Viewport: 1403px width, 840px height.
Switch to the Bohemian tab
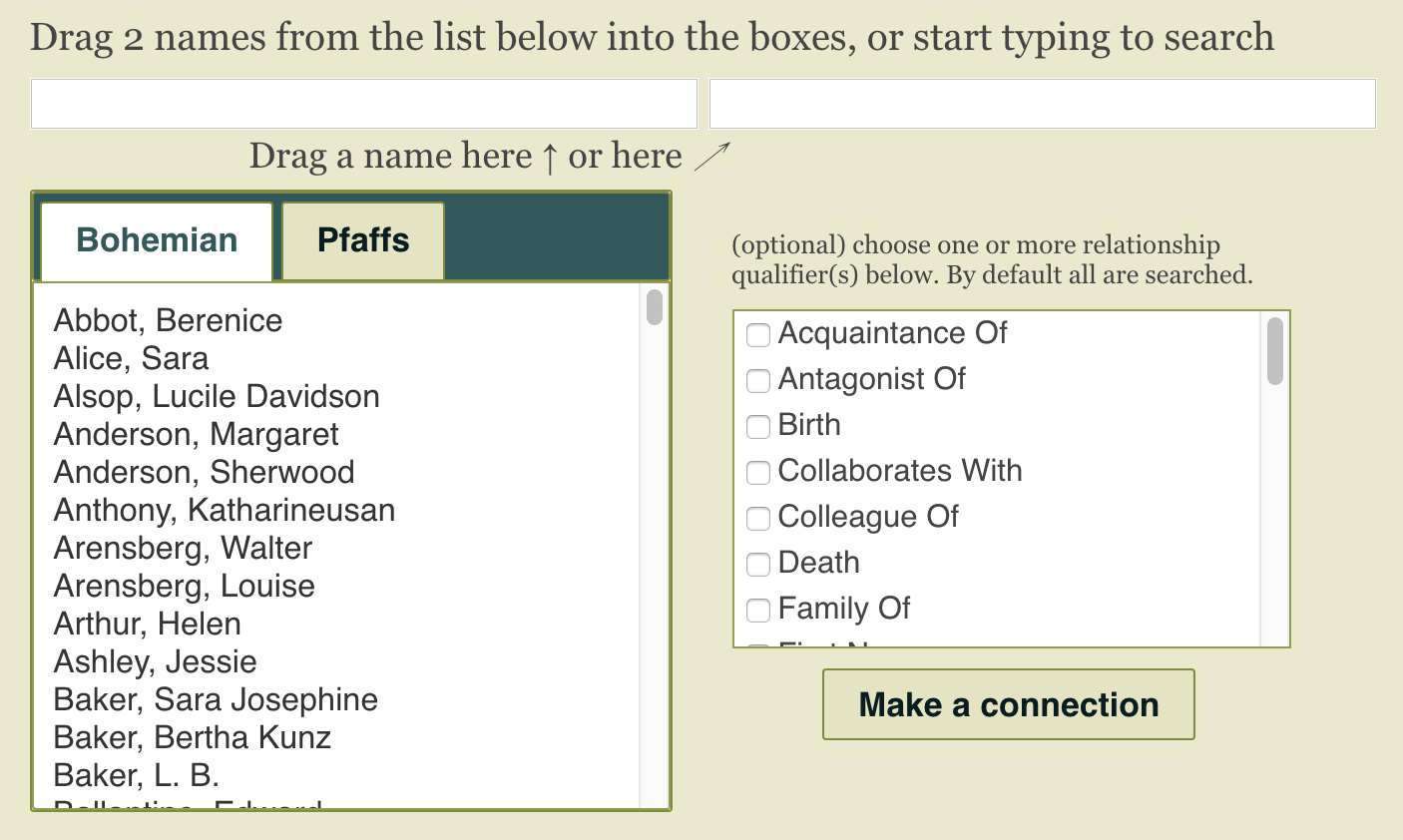pyautogui.click(x=157, y=240)
